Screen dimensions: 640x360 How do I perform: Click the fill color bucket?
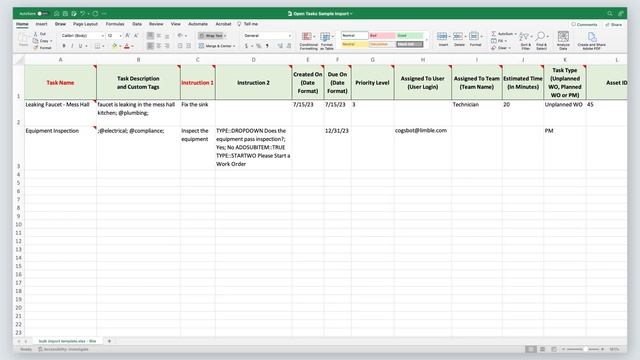tap(114, 46)
